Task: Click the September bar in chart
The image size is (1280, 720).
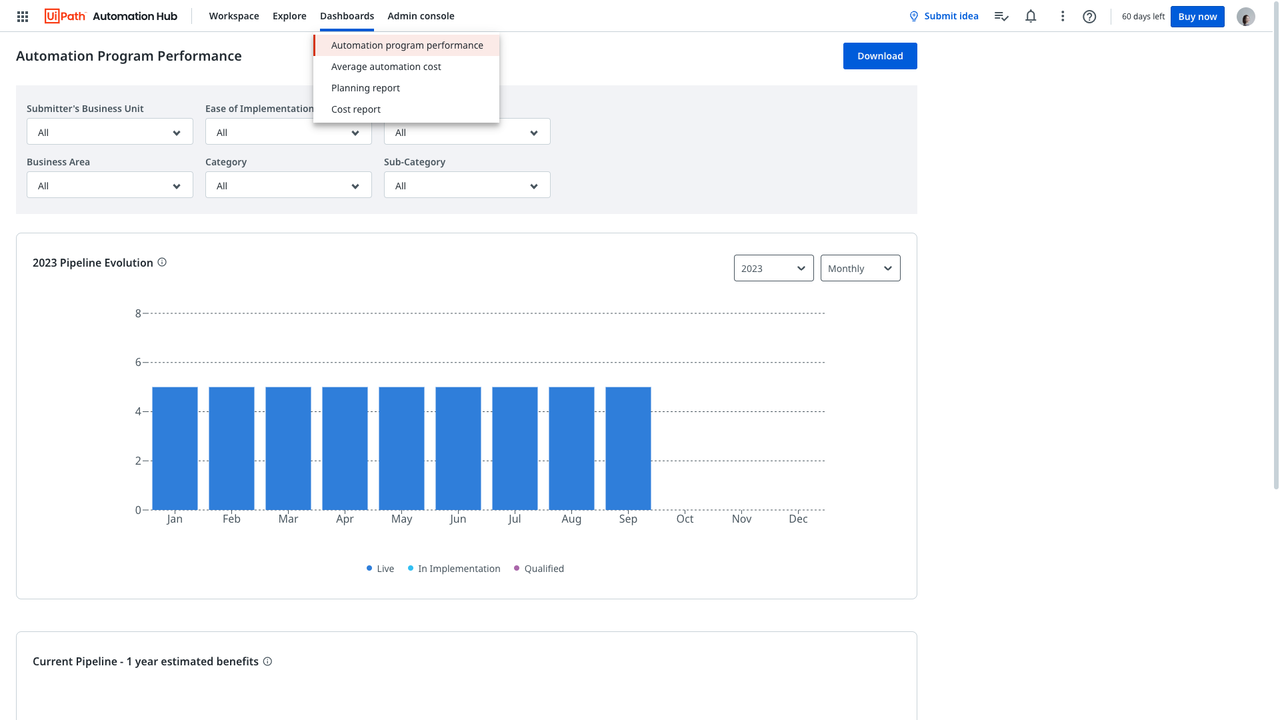Action: tap(628, 448)
